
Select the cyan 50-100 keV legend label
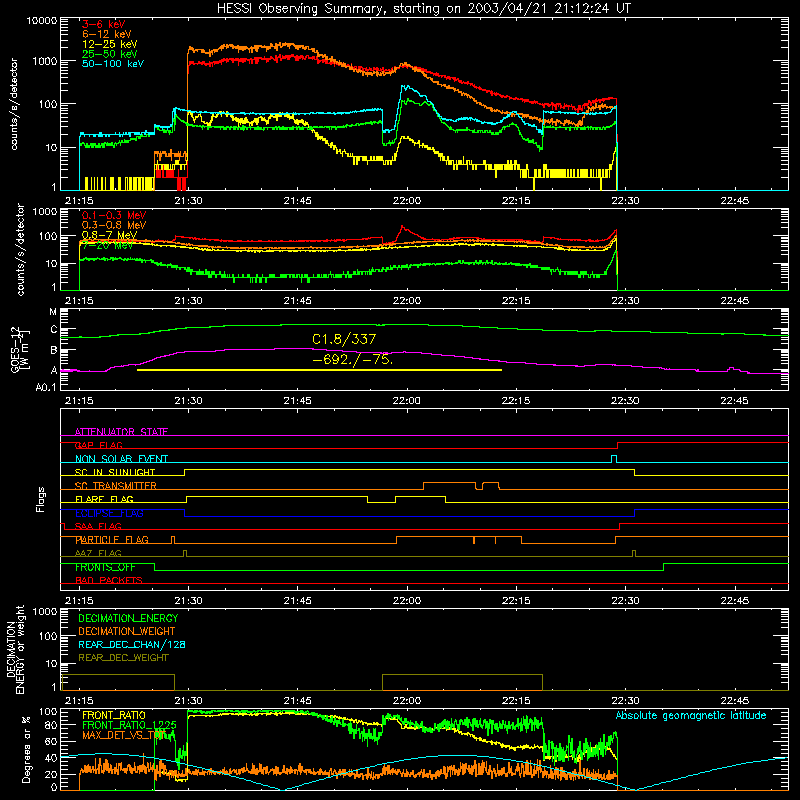click(x=112, y=63)
